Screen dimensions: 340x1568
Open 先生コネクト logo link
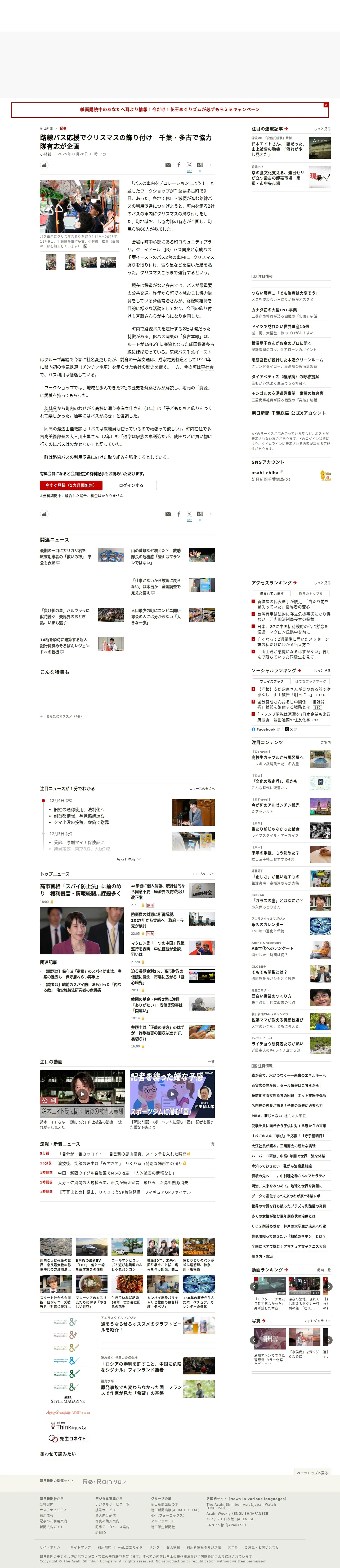(68, 1439)
